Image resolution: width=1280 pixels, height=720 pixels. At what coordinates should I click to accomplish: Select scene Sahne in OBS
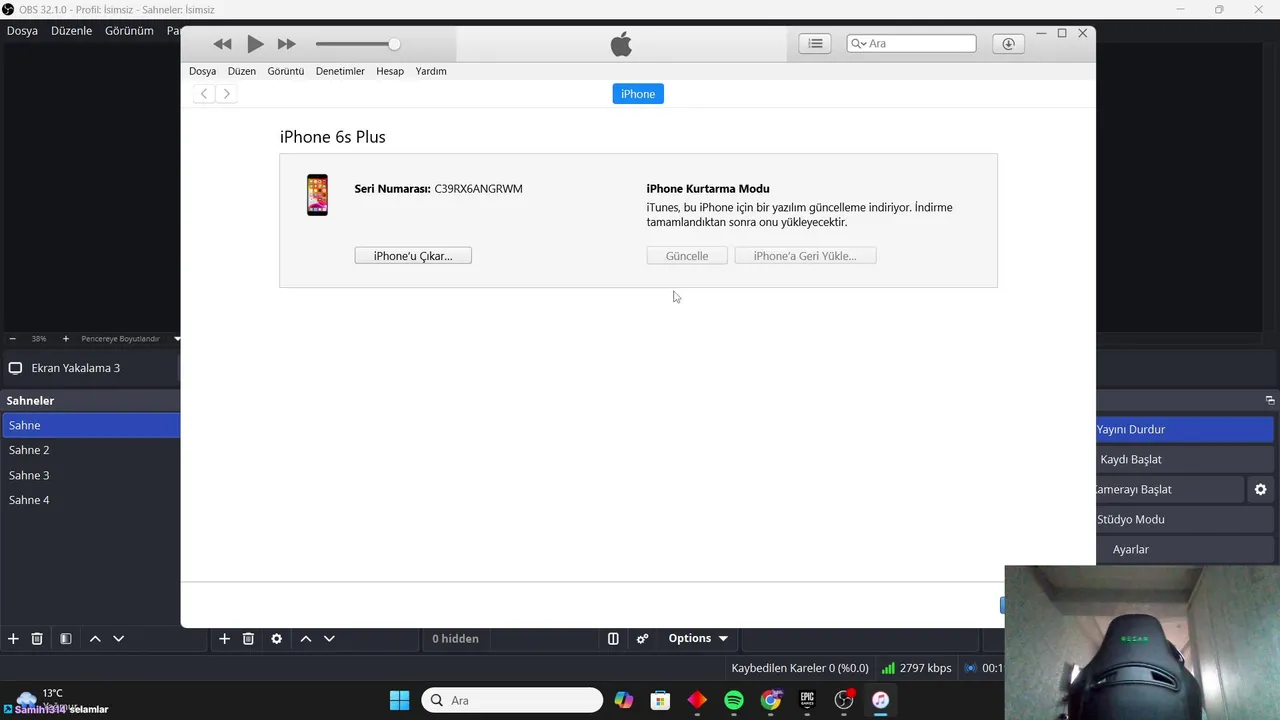point(91,425)
